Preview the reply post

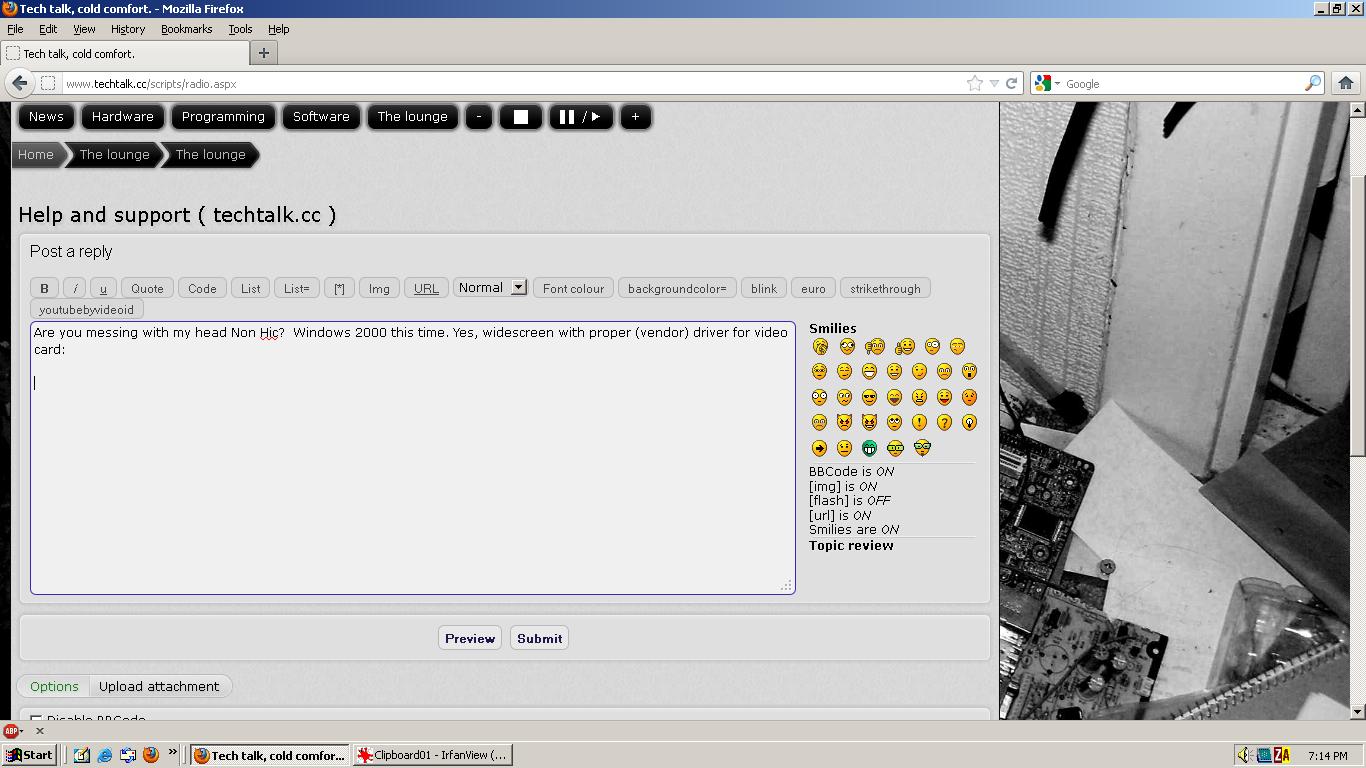click(470, 638)
